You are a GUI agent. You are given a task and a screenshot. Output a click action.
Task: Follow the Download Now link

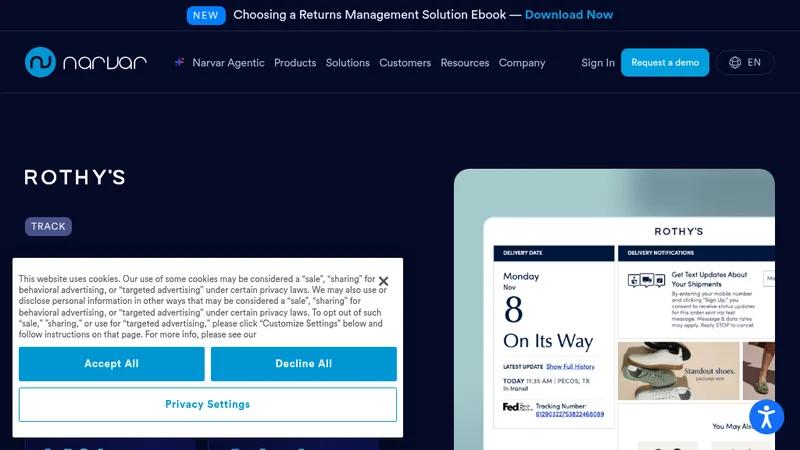point(569,15)
